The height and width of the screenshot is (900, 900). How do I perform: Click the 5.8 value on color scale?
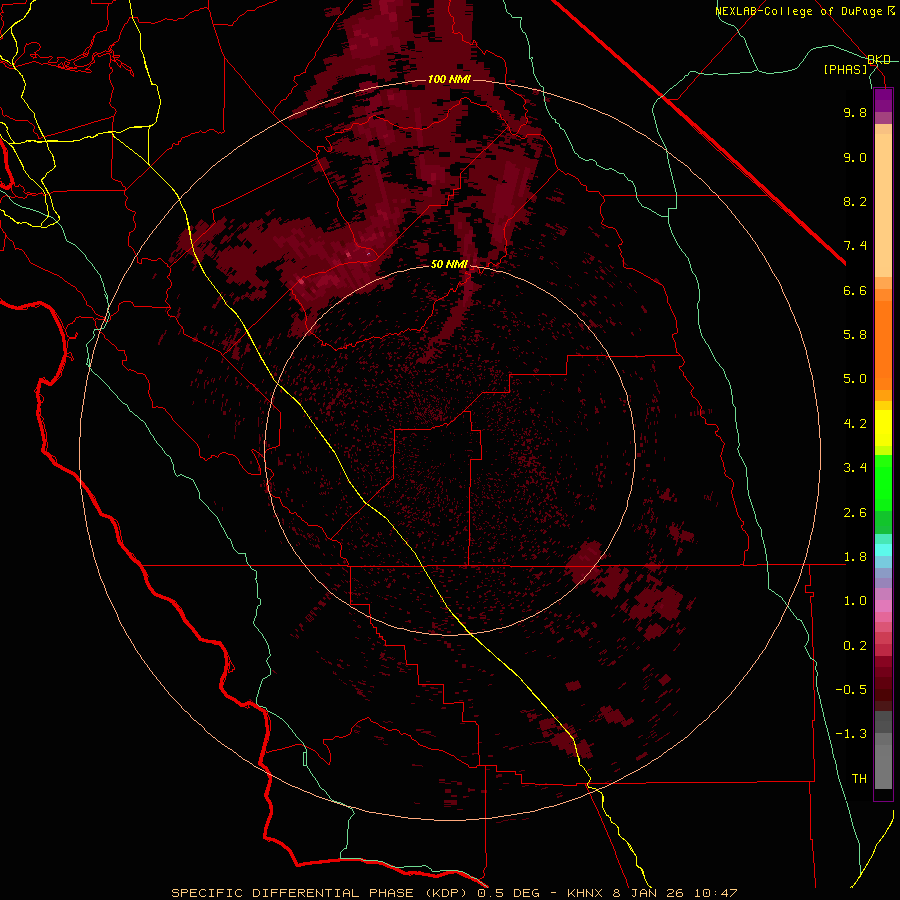[x=855, y=334]
